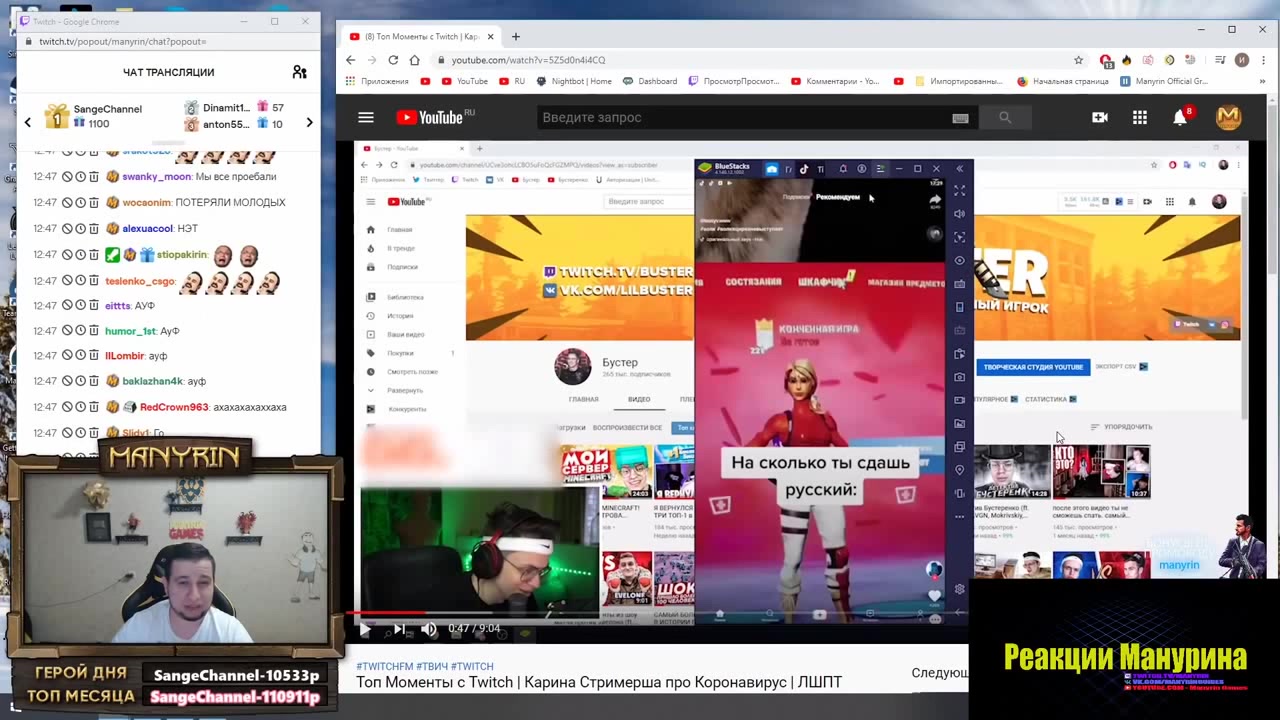The width and height of the screenshot is (1280, 720).
Task: Open the ПросмотрПросмот bookmark
Action: (x=733, y=81)
